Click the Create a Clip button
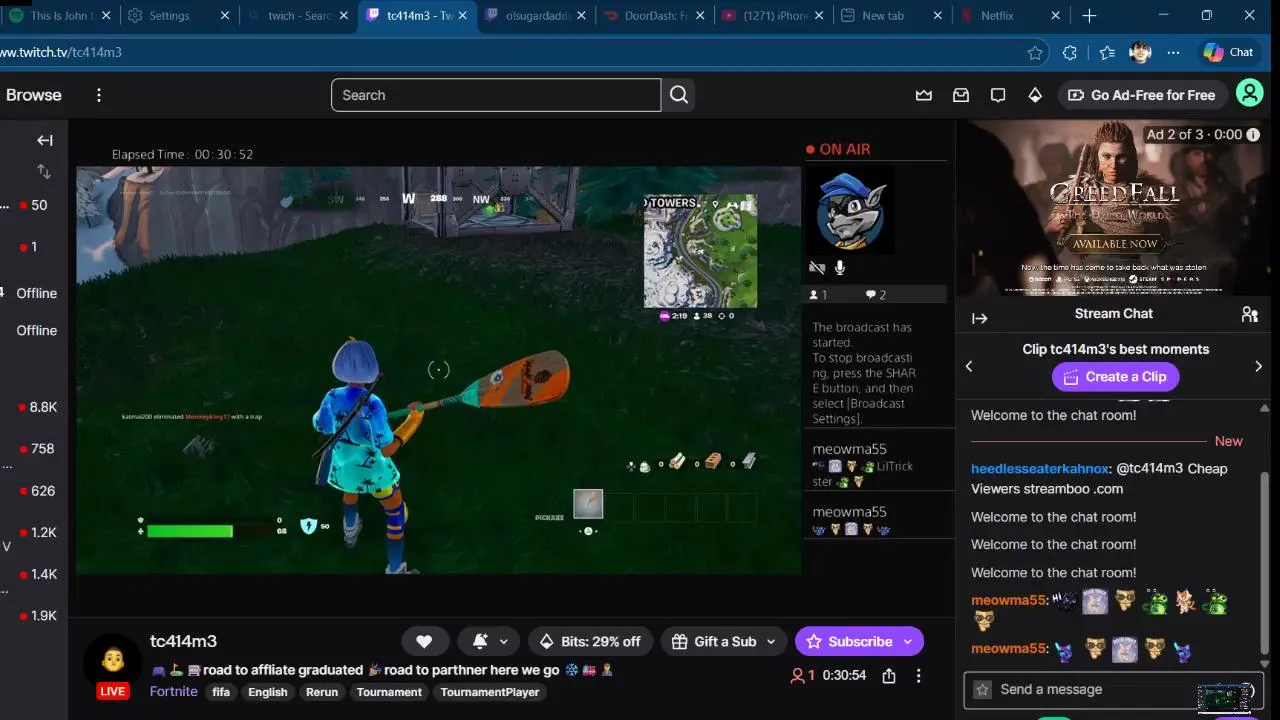The height and width of the screenshot is (720, 1280). click(1115, 377)
